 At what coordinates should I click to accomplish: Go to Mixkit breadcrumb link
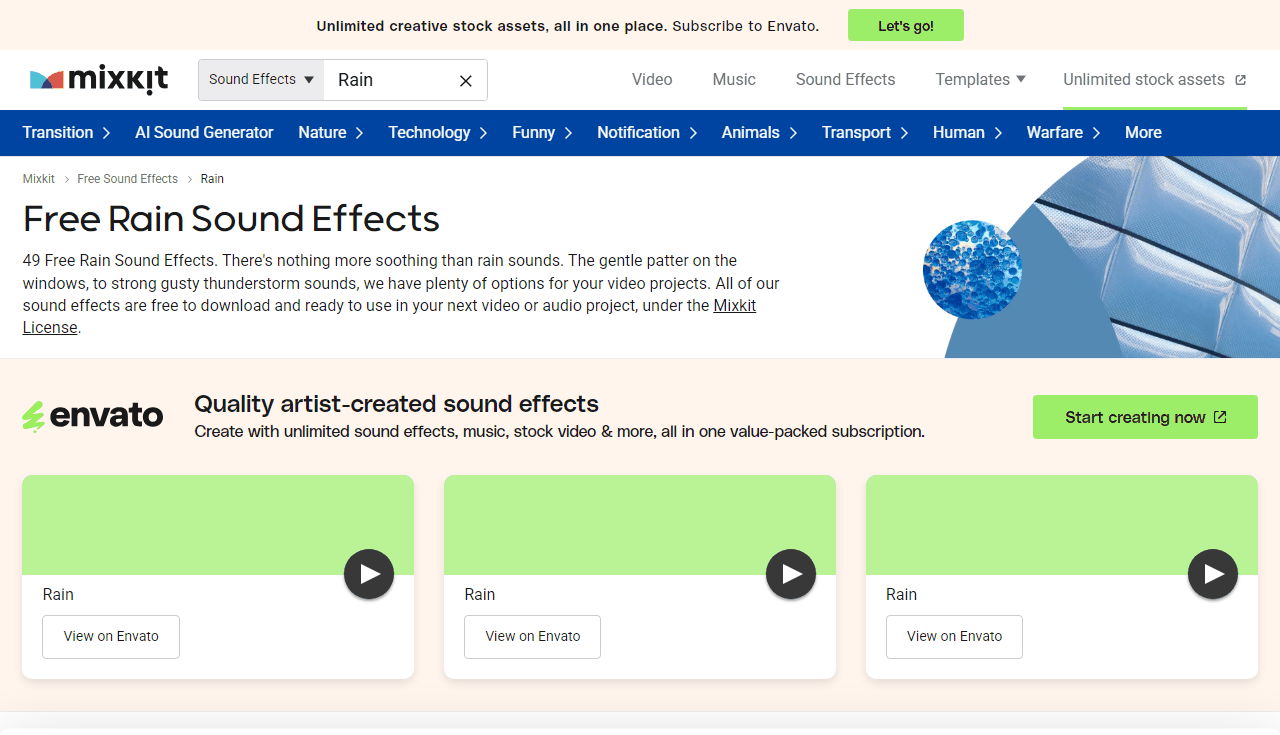pos(39,179)
